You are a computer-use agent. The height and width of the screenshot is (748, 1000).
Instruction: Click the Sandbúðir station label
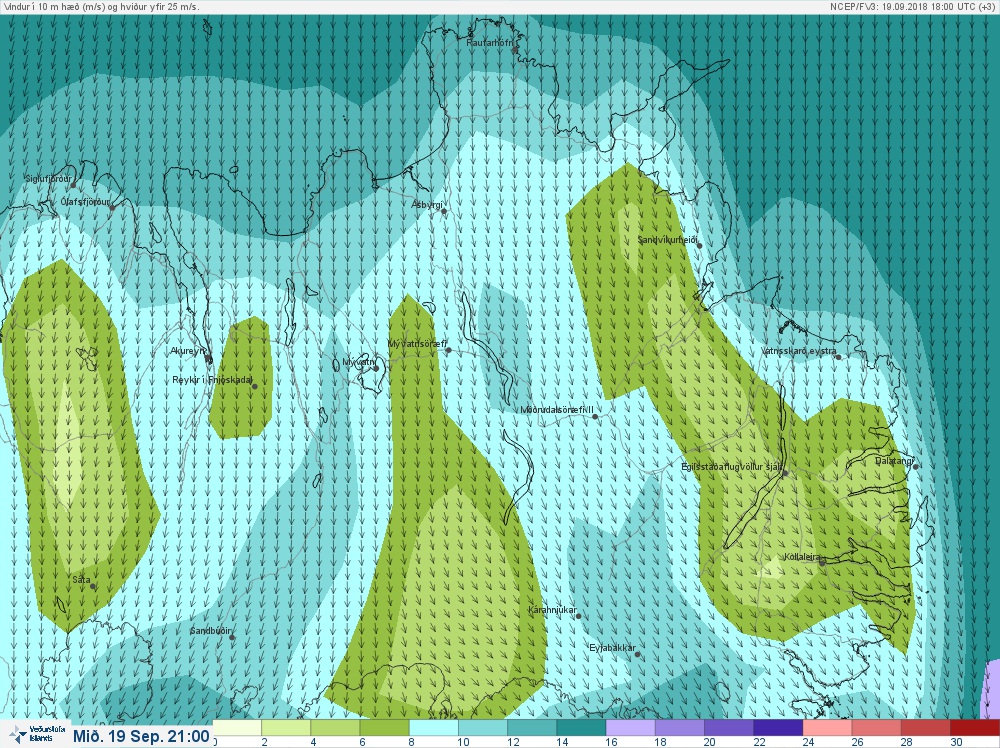[x=210, y=631]
